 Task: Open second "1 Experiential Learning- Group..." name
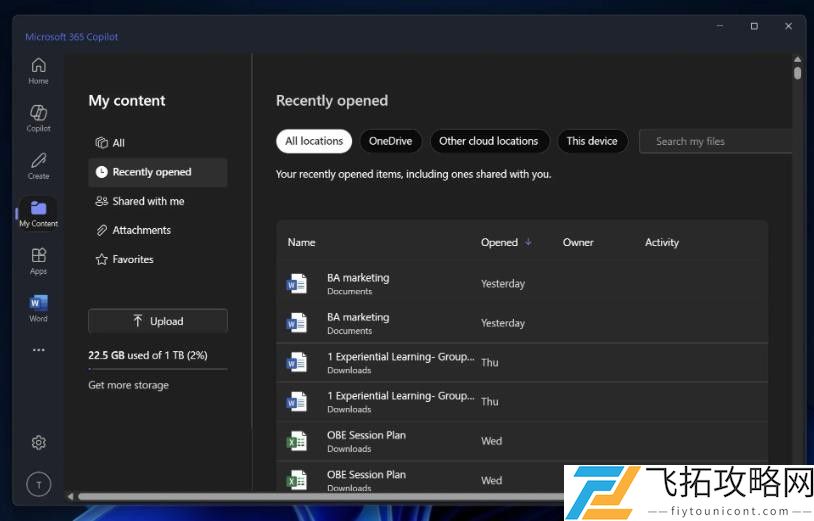pyautogui.click(x=401, y=396)
